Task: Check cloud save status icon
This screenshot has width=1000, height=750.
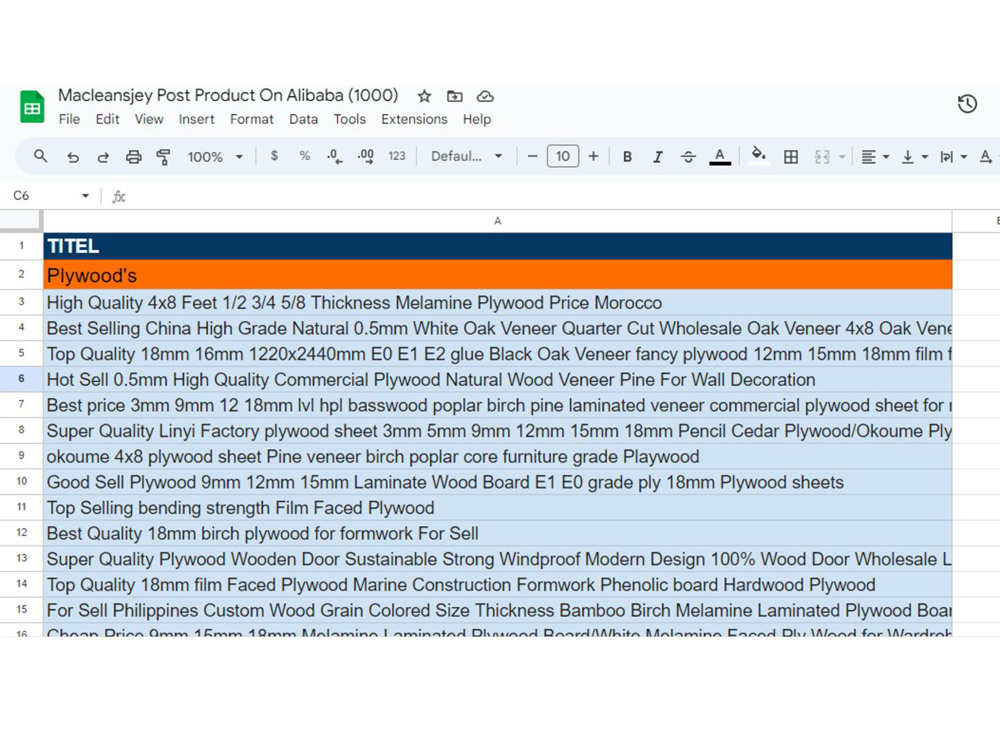Action: [x=485, y=96]
